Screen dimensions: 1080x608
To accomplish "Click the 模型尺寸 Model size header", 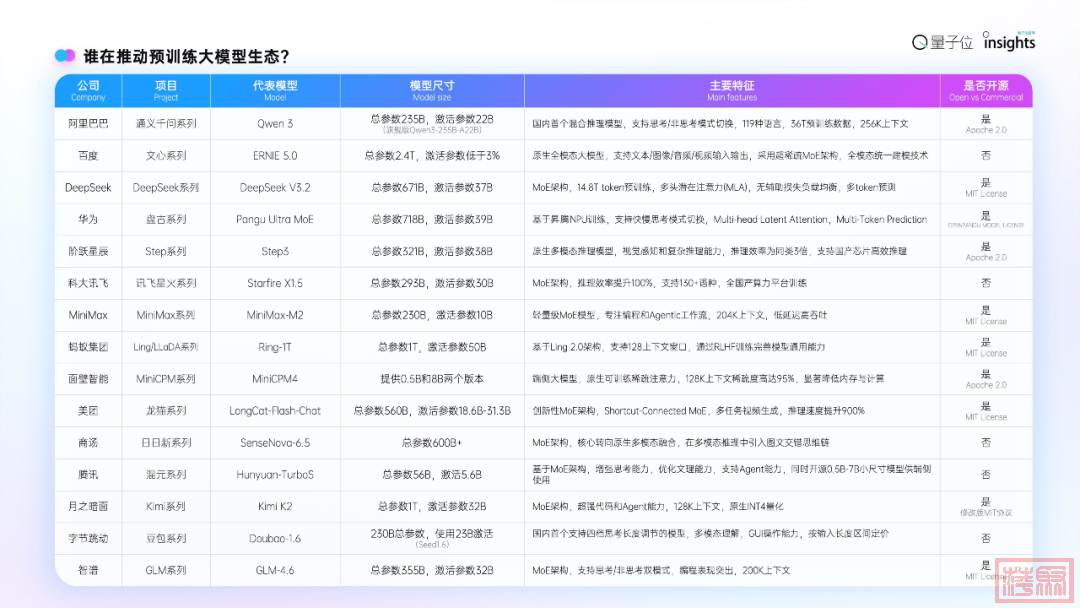I will 431,91.
